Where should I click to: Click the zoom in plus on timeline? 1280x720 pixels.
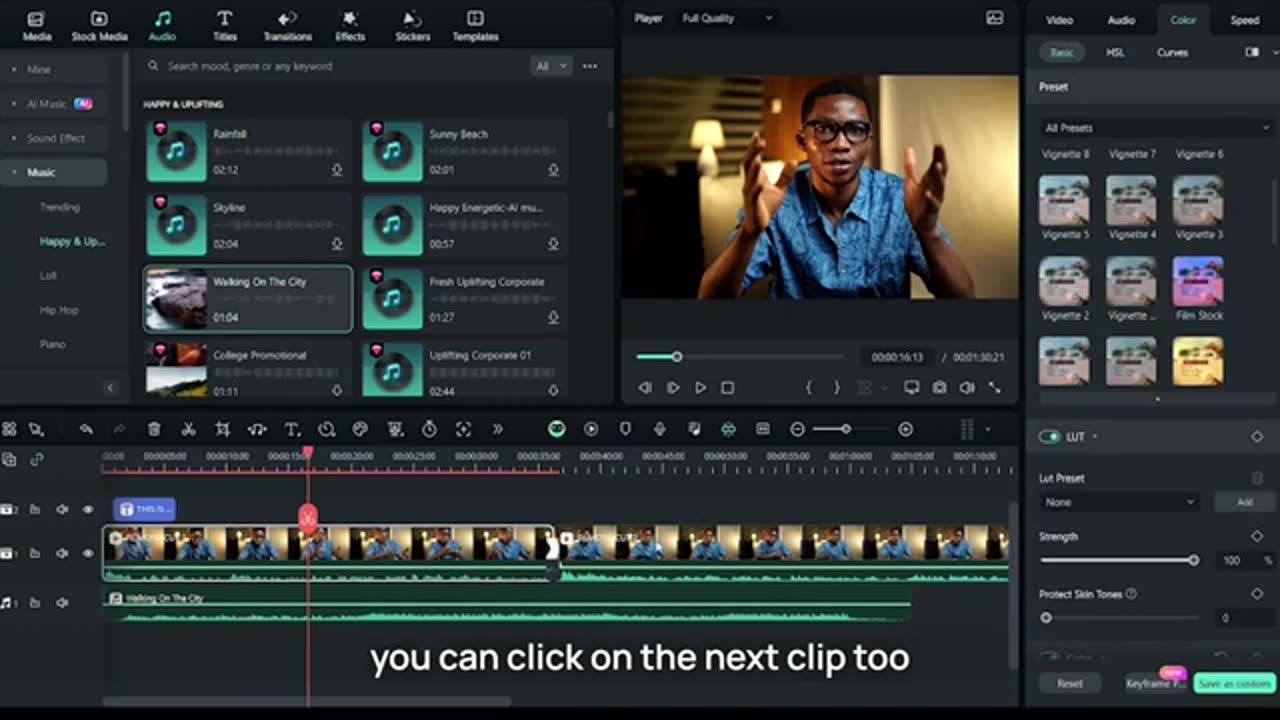coord(905,429)
